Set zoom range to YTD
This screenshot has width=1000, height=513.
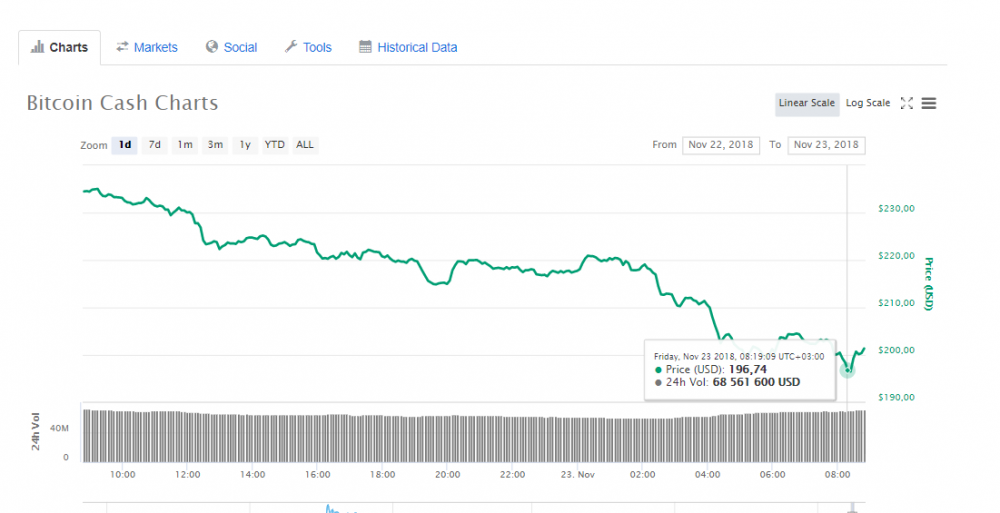tap(275, 145)
